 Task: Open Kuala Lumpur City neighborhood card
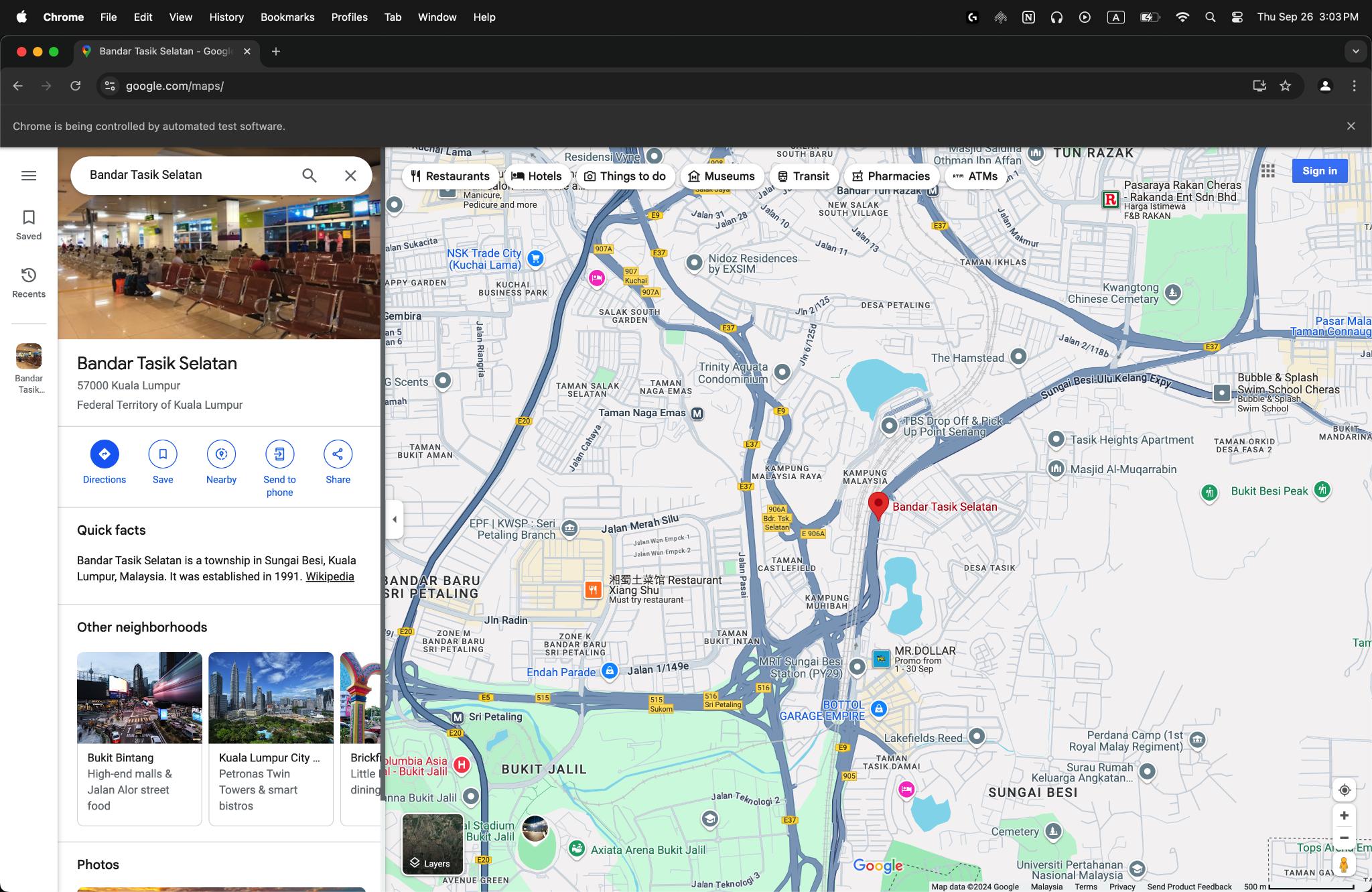(271, 739)
